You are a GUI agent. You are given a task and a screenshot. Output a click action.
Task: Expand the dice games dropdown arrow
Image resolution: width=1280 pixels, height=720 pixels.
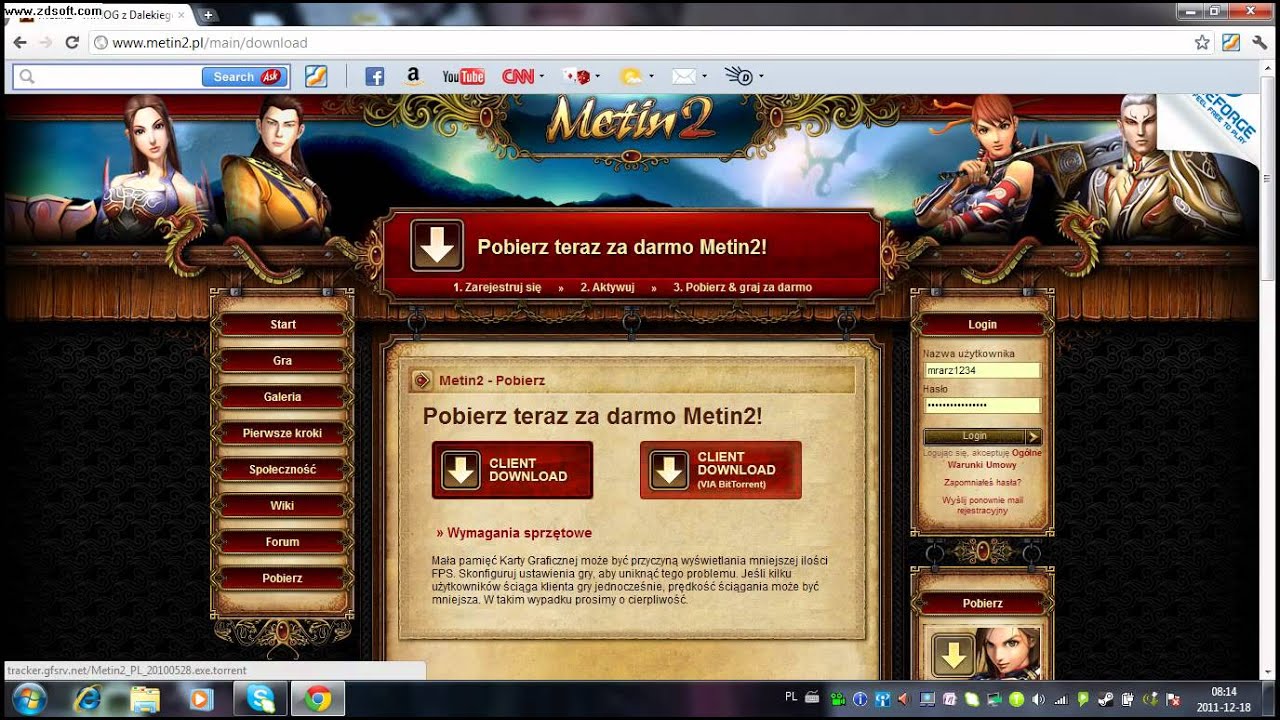pos(597,77)
